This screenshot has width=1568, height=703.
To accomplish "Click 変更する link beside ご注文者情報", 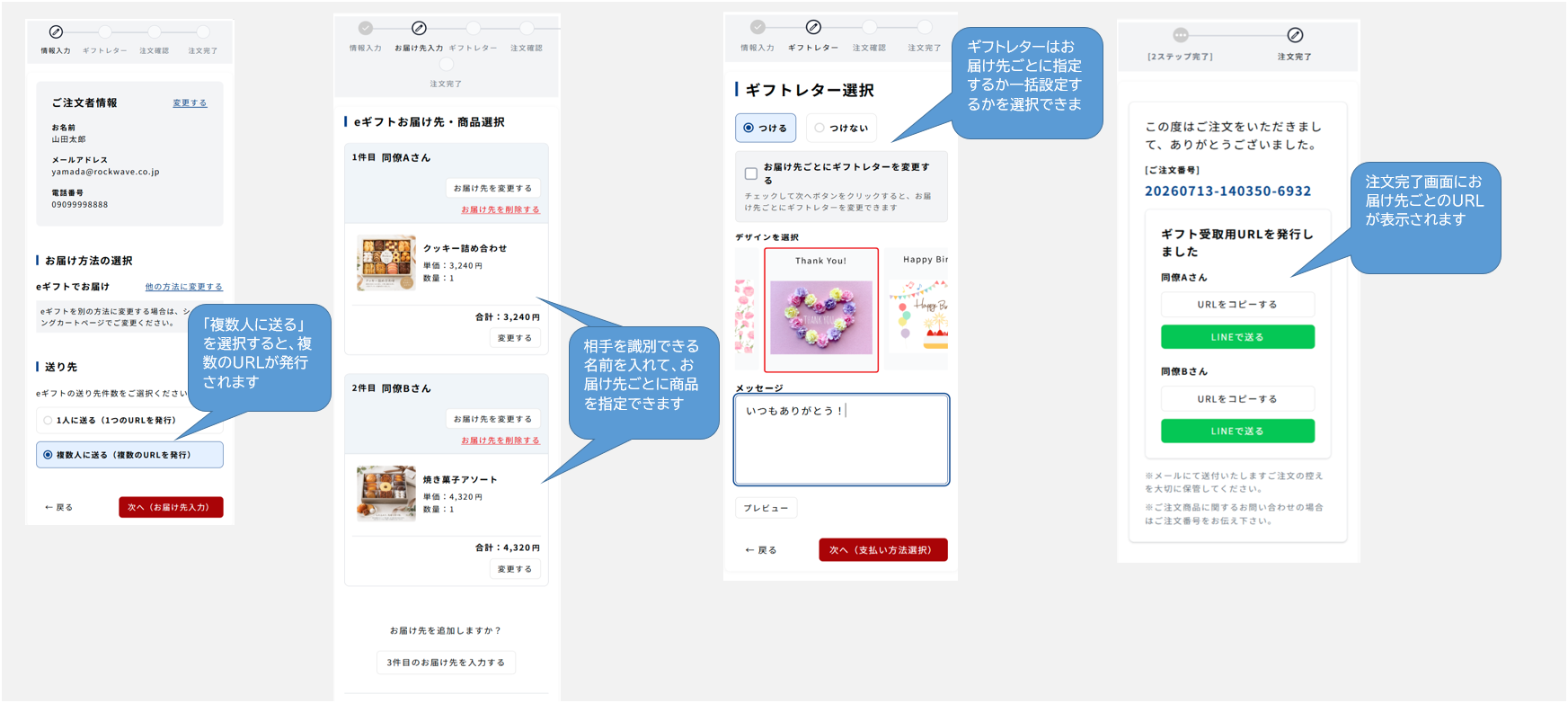I will tap(190, 103).
